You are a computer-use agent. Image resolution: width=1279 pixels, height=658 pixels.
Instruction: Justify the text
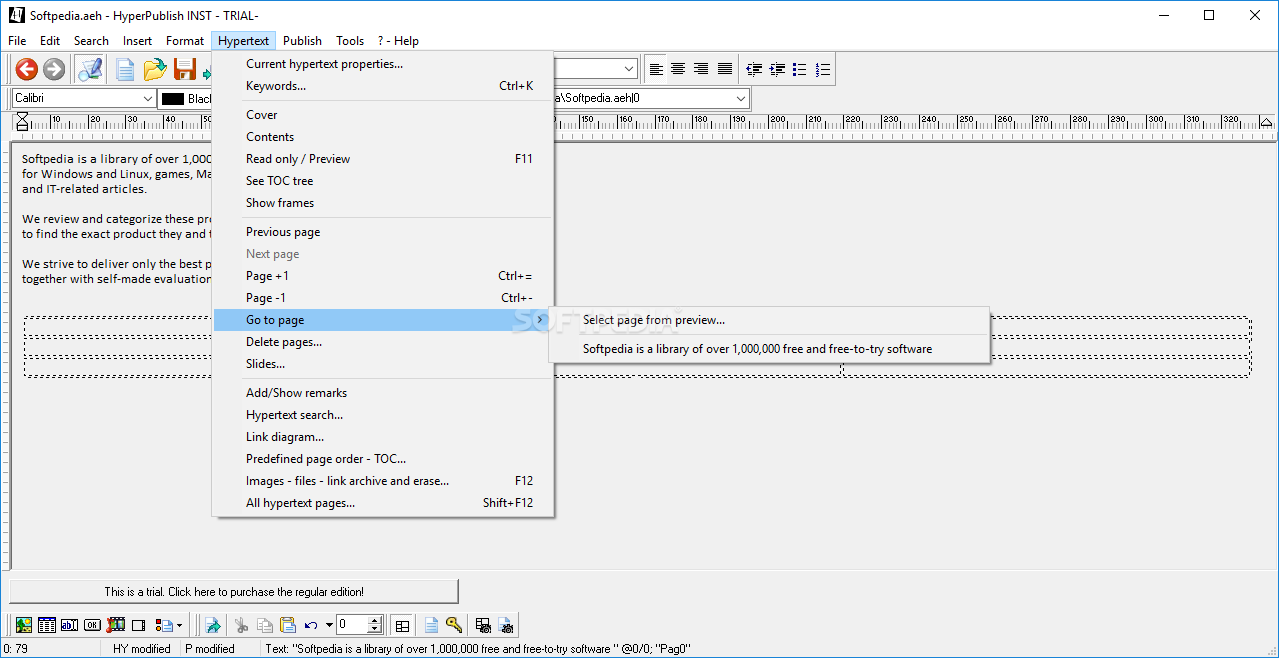(x=724, y=69)
